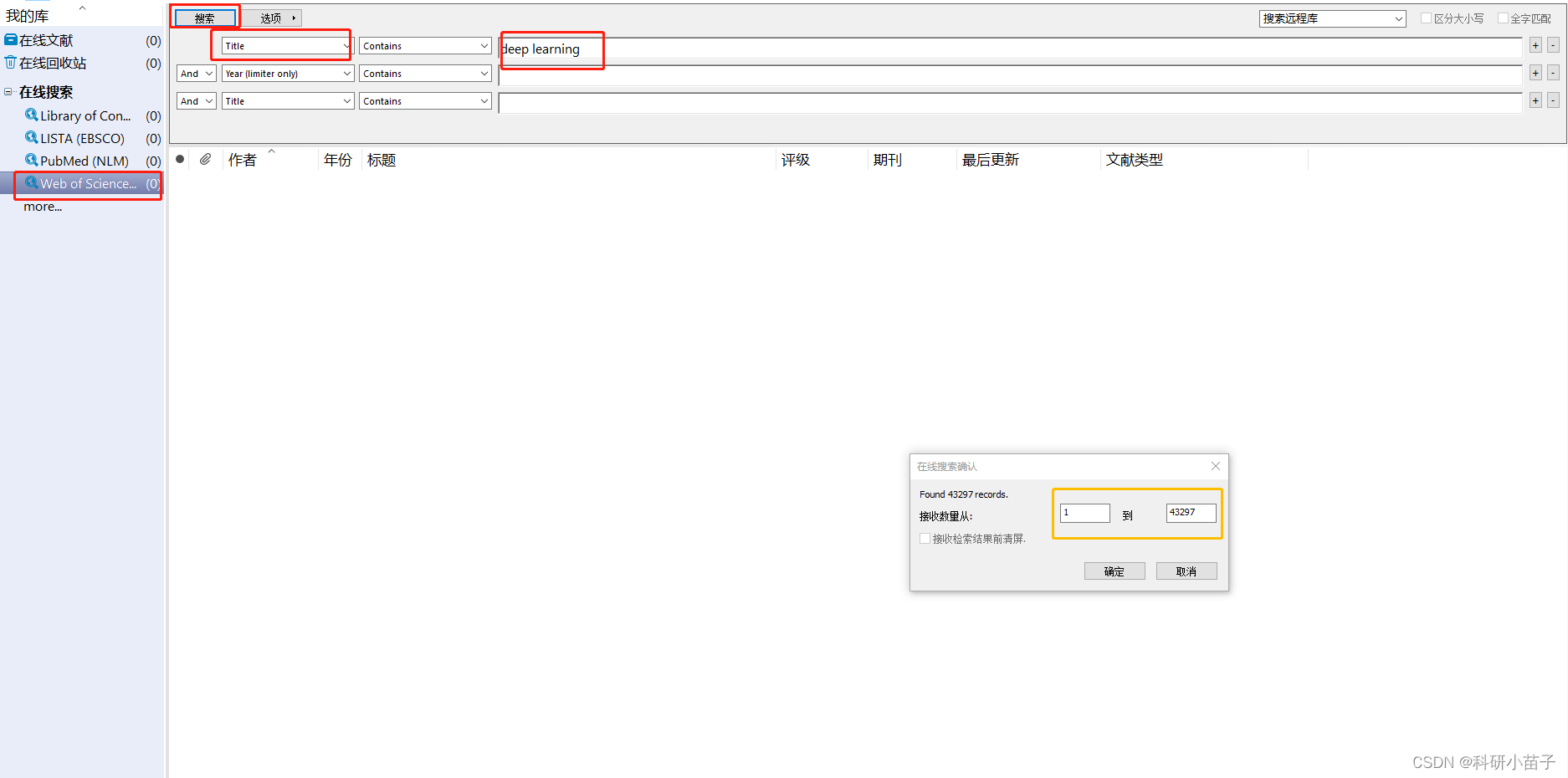Open the third row Contains dropdown
1568x778 pixels.
425,101
